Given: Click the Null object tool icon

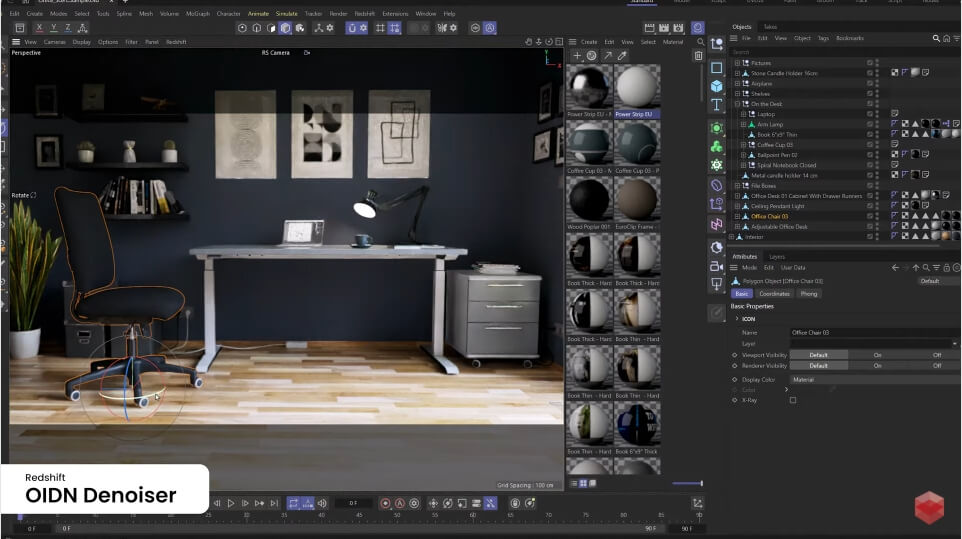Looking at the screenshot, I should (716, 44).
